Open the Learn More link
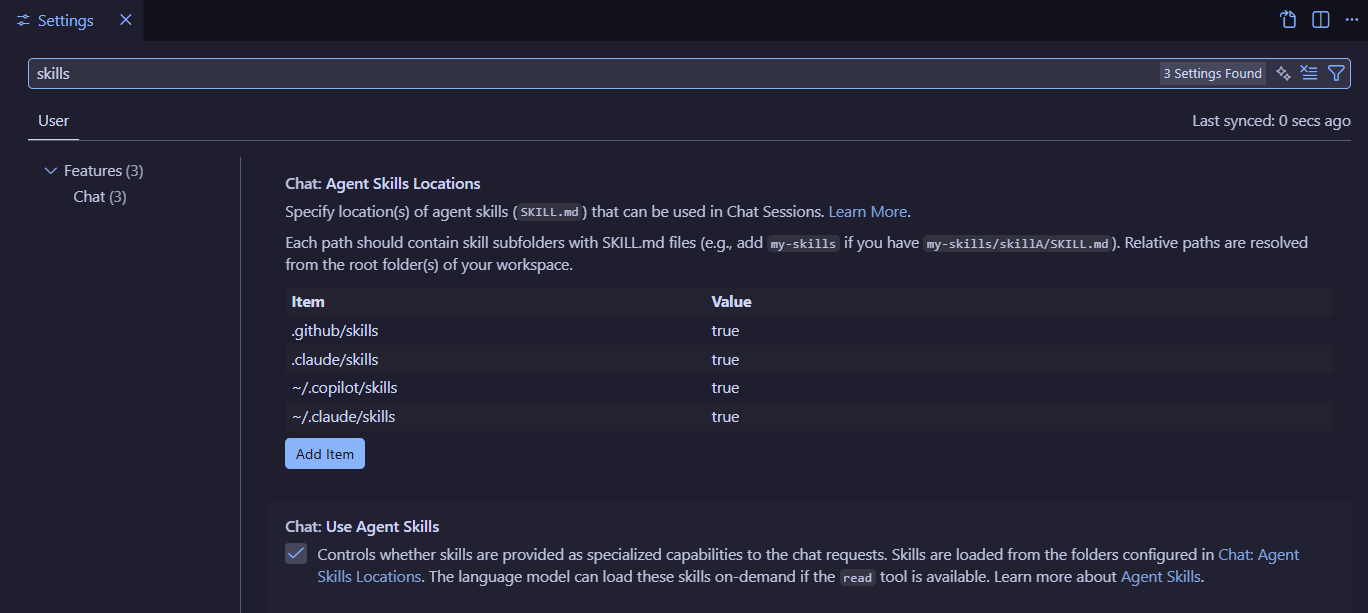Screen dimensions: 1368x613 pyautogui.click(x=866, y=211)
